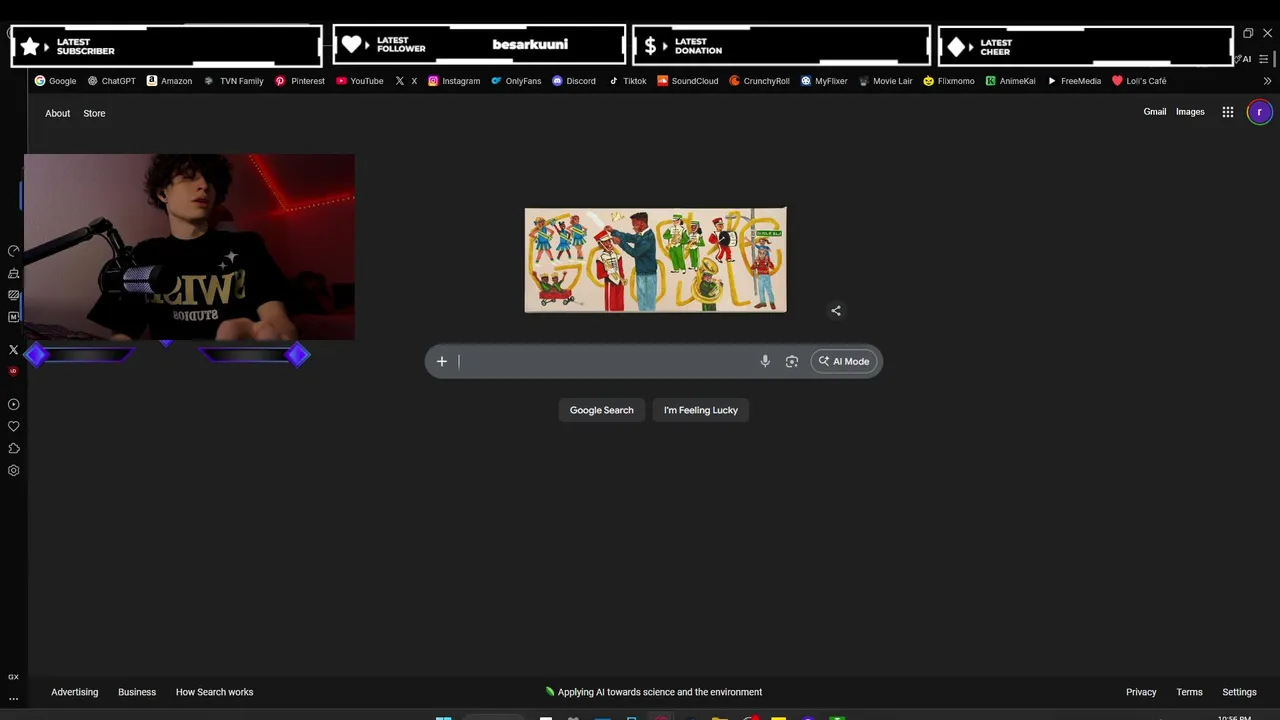The image size is (1280, 720).
Task: Open the Player icon in sidebar
Action: click(13, 405)
